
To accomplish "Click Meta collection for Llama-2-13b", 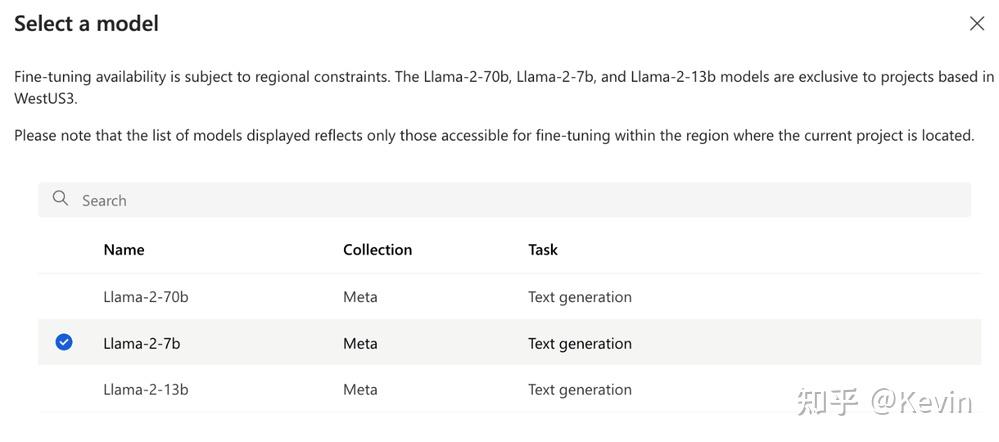I will [x=360, y=390].
